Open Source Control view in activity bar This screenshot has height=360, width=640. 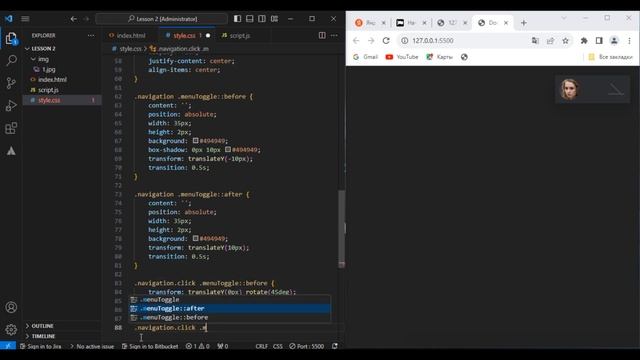pyautogui.click(x=11, y=83)
